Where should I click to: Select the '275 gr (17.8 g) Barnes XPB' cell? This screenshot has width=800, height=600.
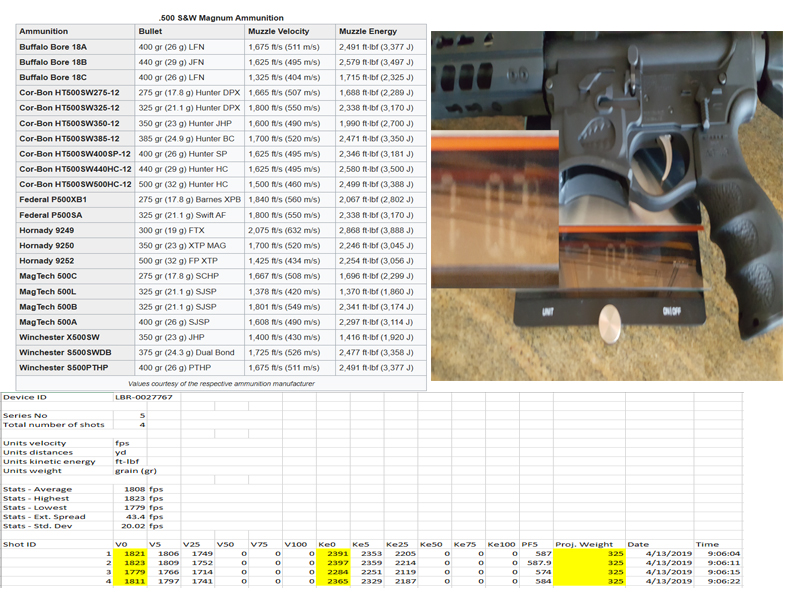[x=190, y=199]
